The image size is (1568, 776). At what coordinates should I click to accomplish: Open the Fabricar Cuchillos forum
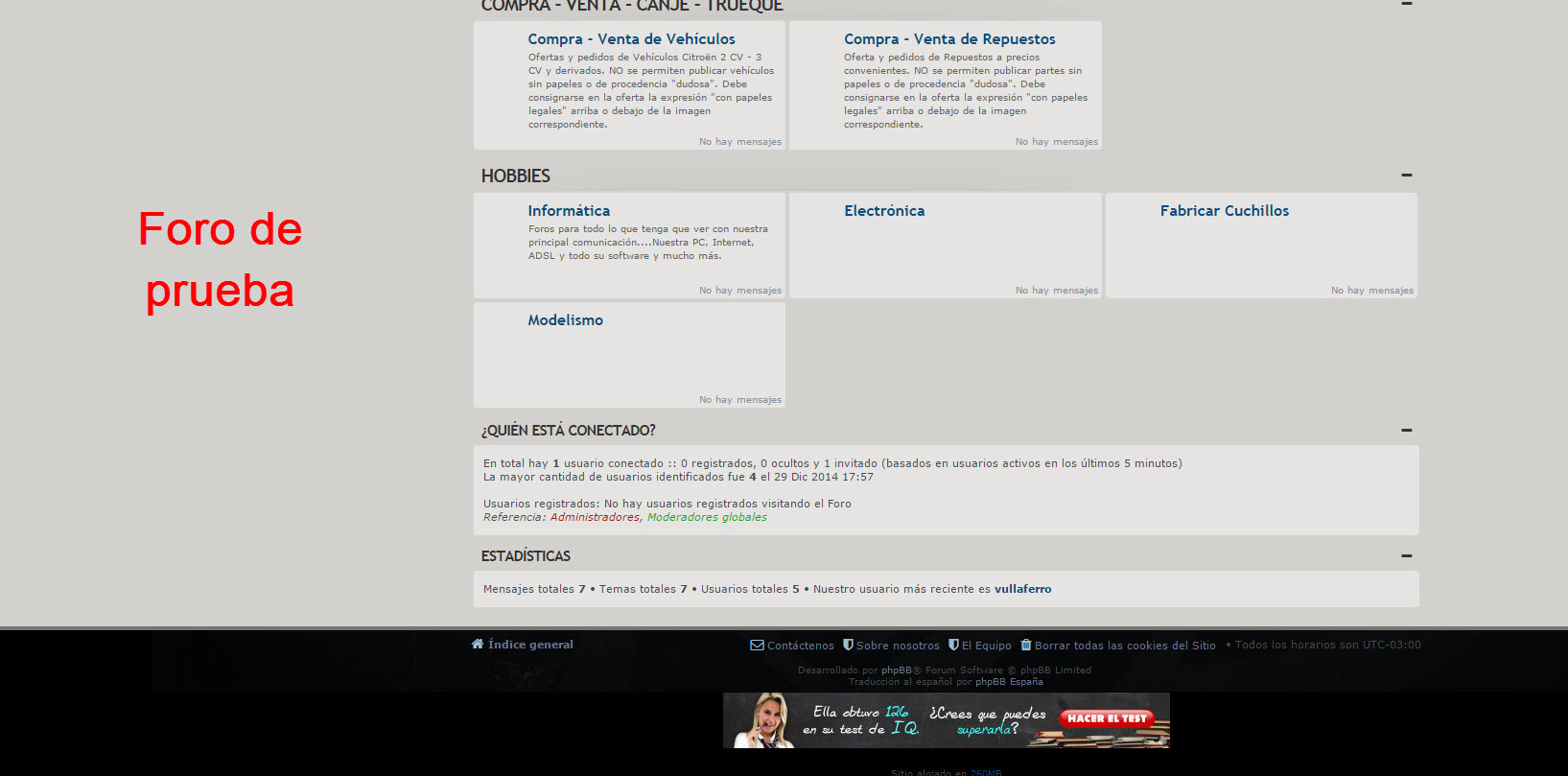[x=1224, y=211]
